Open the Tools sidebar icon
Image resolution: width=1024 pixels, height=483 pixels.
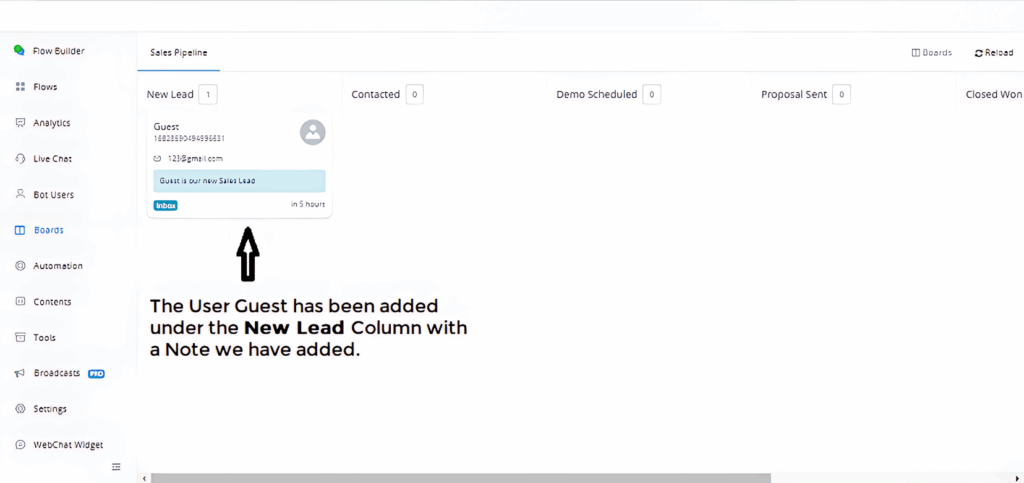point(20,338)
